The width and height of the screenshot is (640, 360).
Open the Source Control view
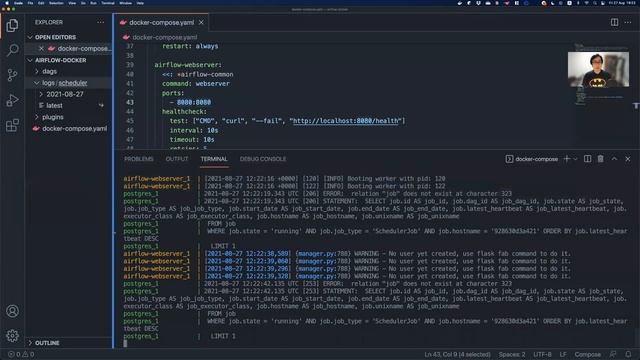[x=12, y=75]
